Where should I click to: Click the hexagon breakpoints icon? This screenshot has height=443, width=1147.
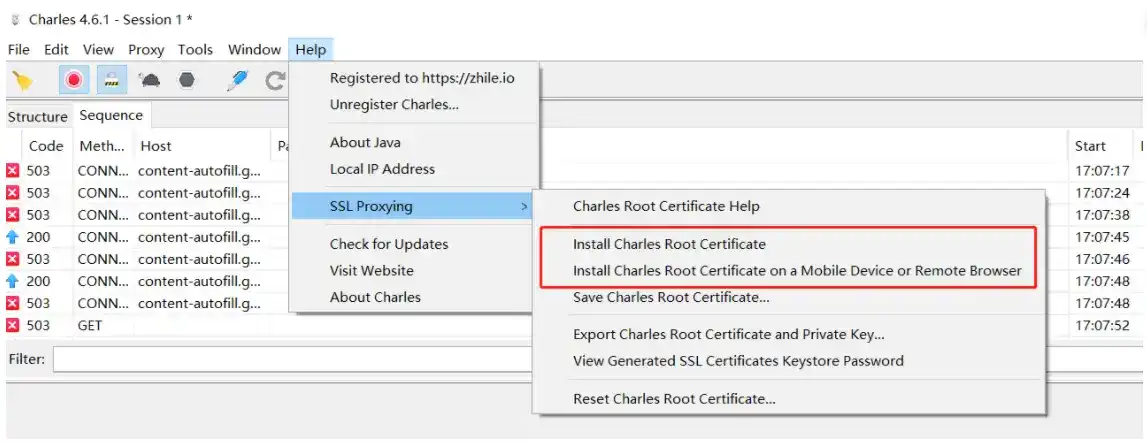point(186,81)
